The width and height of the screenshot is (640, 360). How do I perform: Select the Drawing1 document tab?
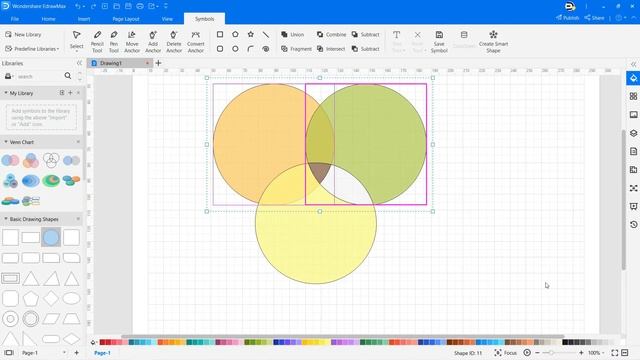click(111, 63)
